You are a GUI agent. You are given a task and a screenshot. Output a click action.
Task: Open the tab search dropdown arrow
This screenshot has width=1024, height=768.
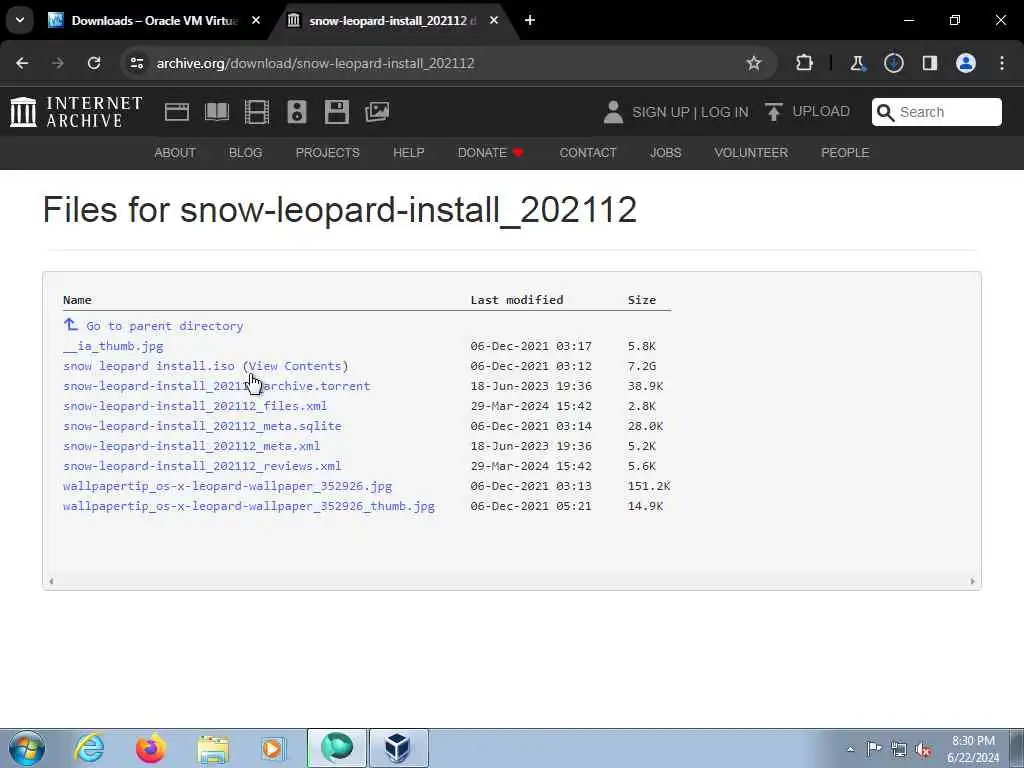(x=20, y=20)
